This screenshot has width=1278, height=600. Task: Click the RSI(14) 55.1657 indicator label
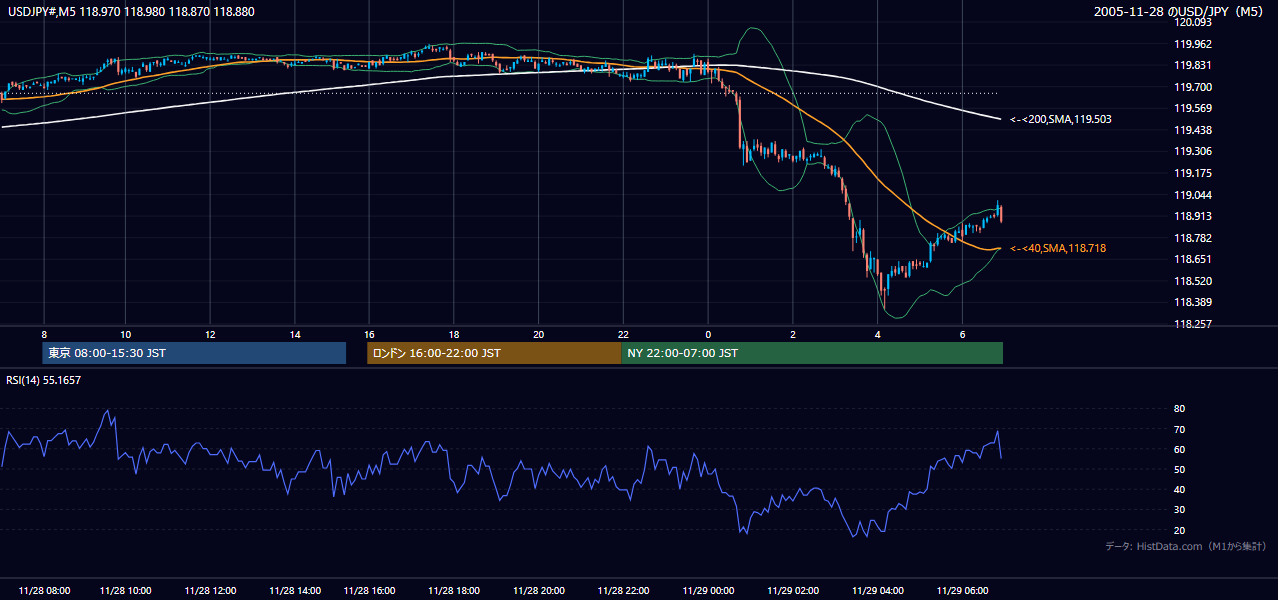tap(44, 380)
